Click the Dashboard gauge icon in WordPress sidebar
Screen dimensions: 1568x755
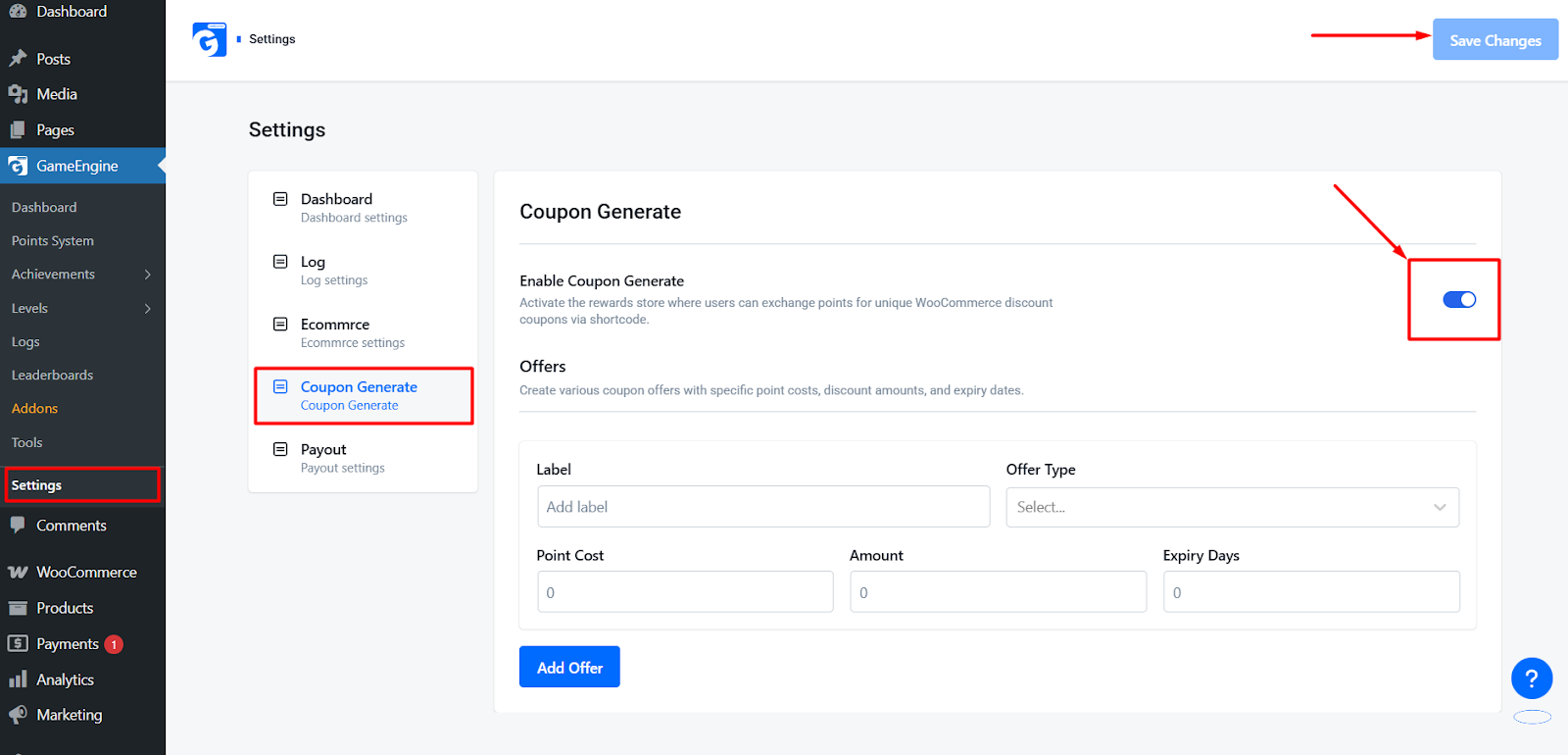click(18, 11)
